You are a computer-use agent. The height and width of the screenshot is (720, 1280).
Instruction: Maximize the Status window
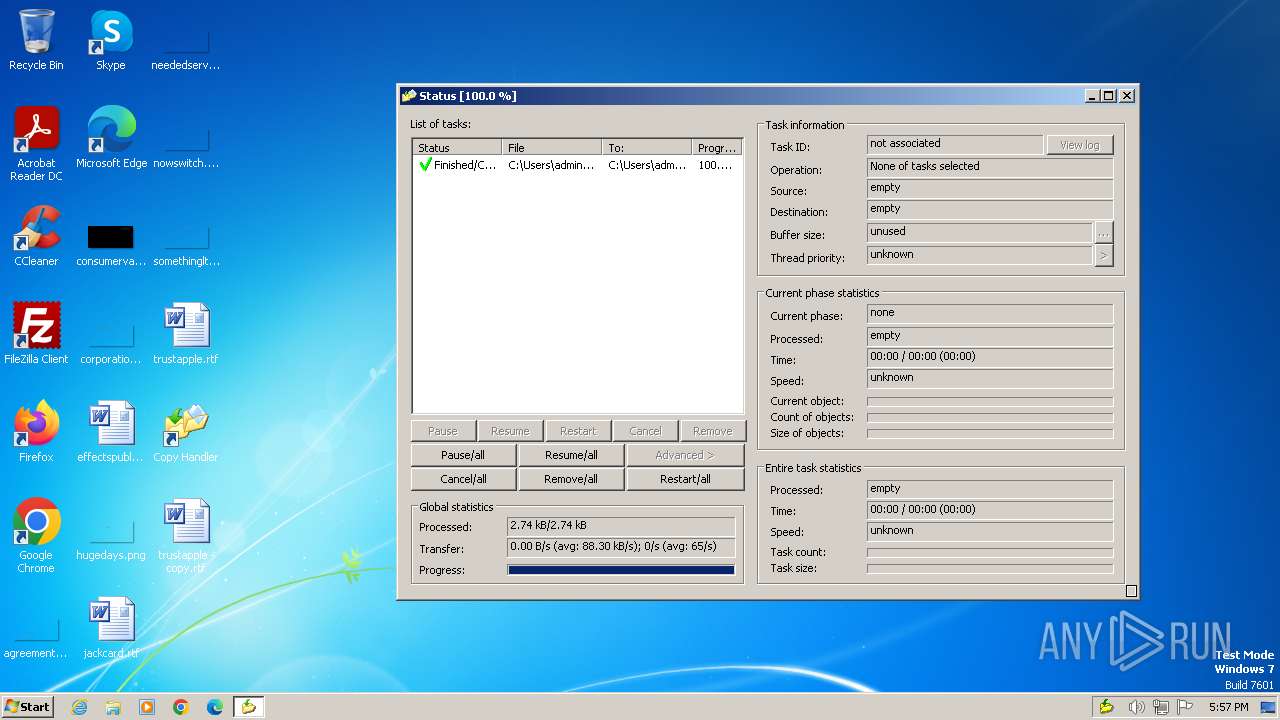pos(1108,96)
